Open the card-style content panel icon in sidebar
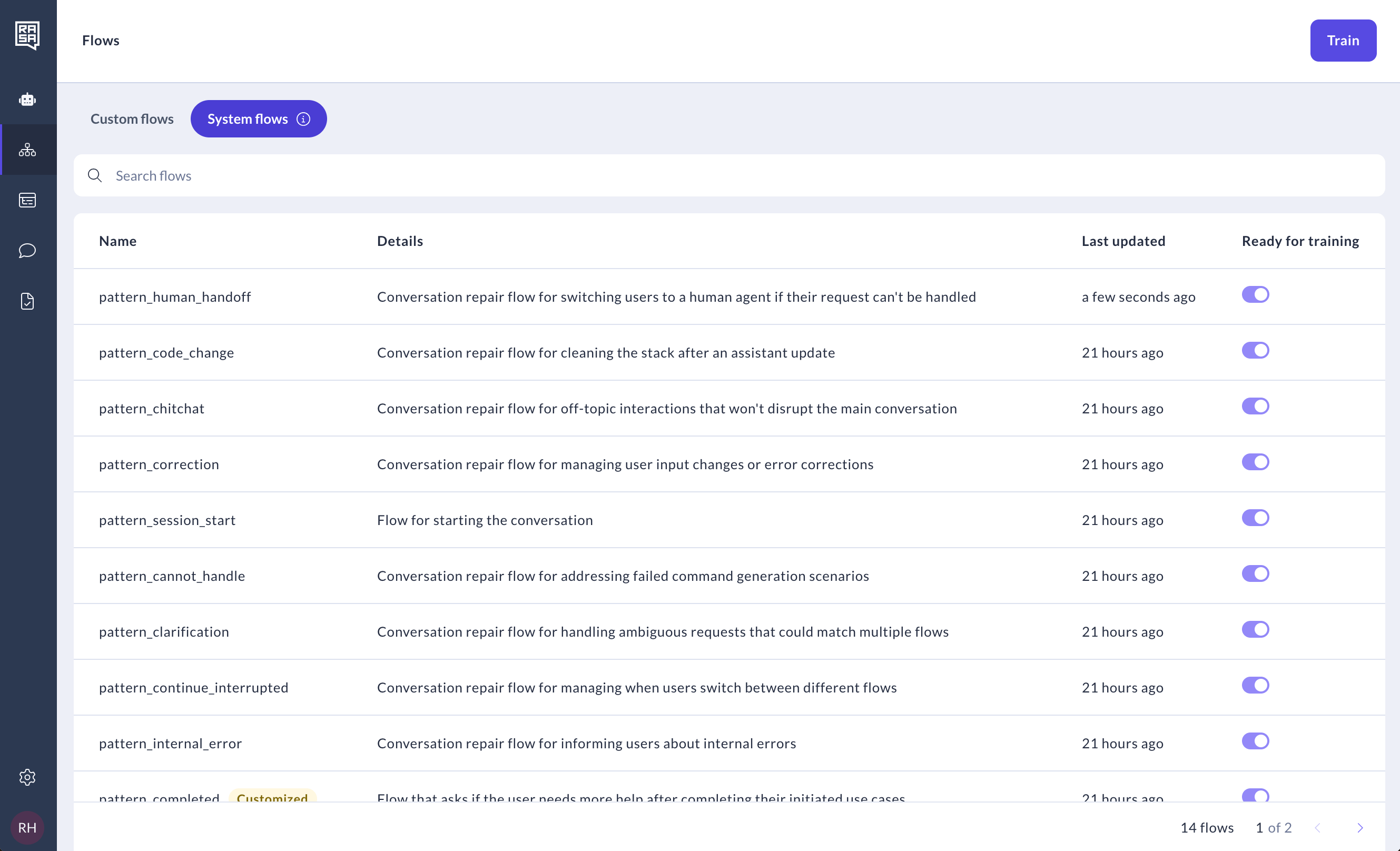The width and height of the screenshot is (1400, 851). pos(27,200)
